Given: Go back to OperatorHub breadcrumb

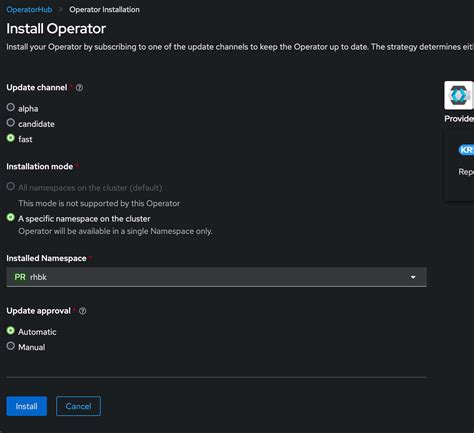Looking at the screenshot, I should [x=29, y=9].
